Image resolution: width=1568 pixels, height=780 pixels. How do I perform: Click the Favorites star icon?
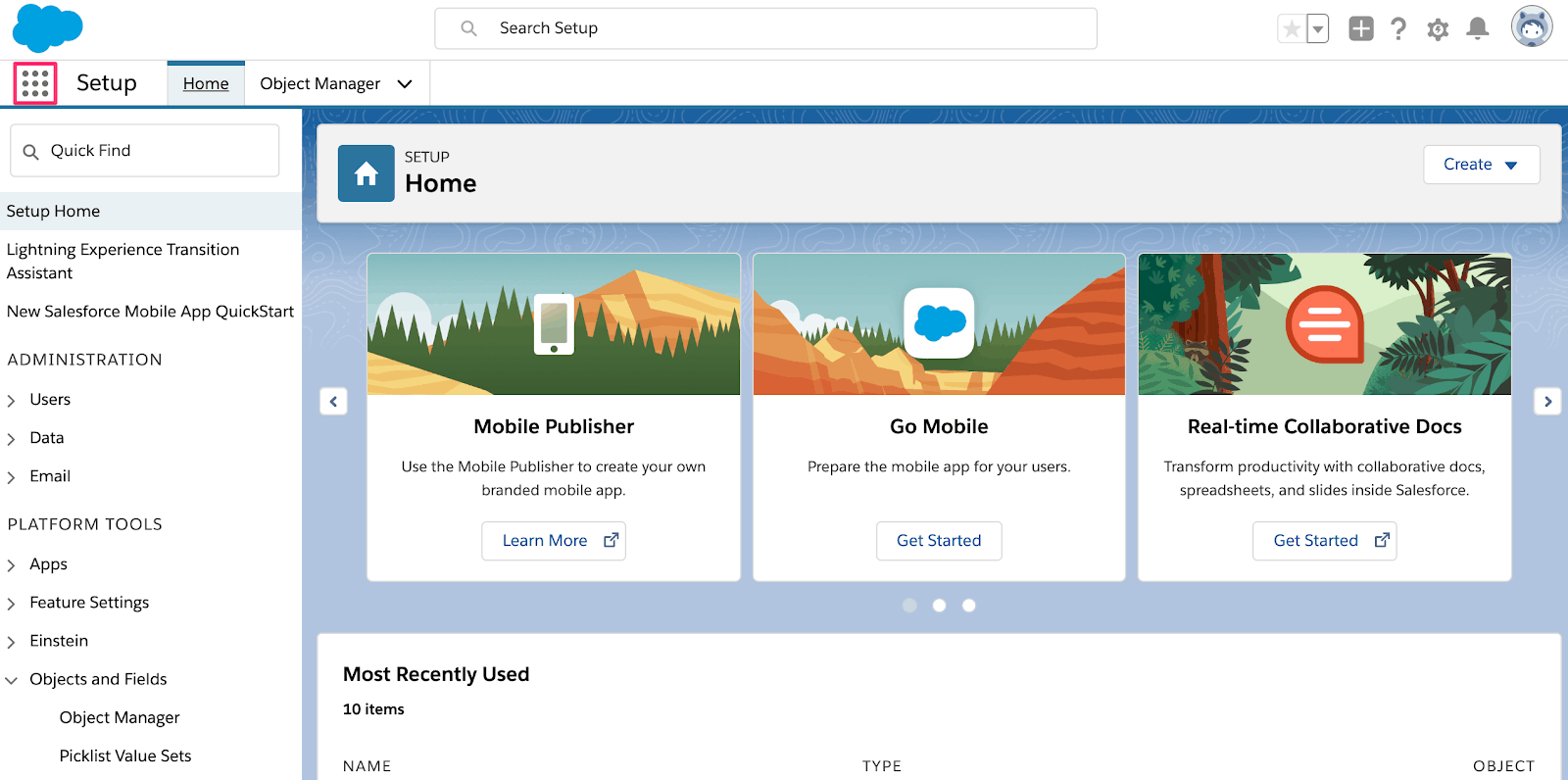tap(1292, 29)
